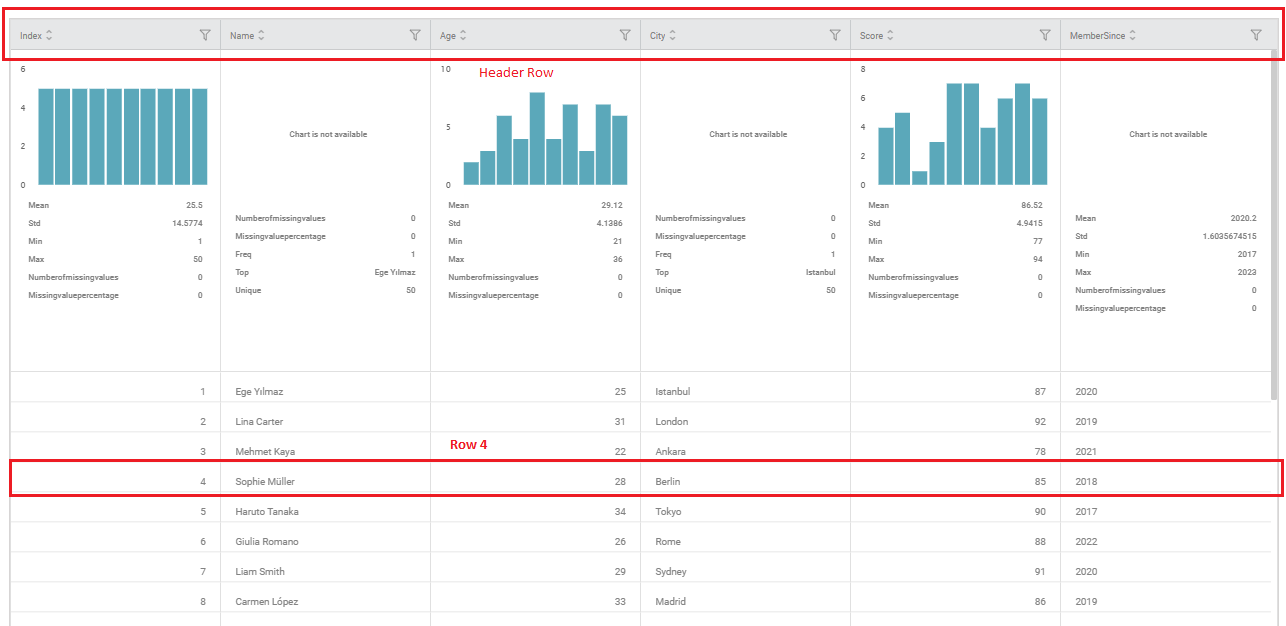Click the Istanbul city cell
1286x626 pixels.
coord(672,391)
